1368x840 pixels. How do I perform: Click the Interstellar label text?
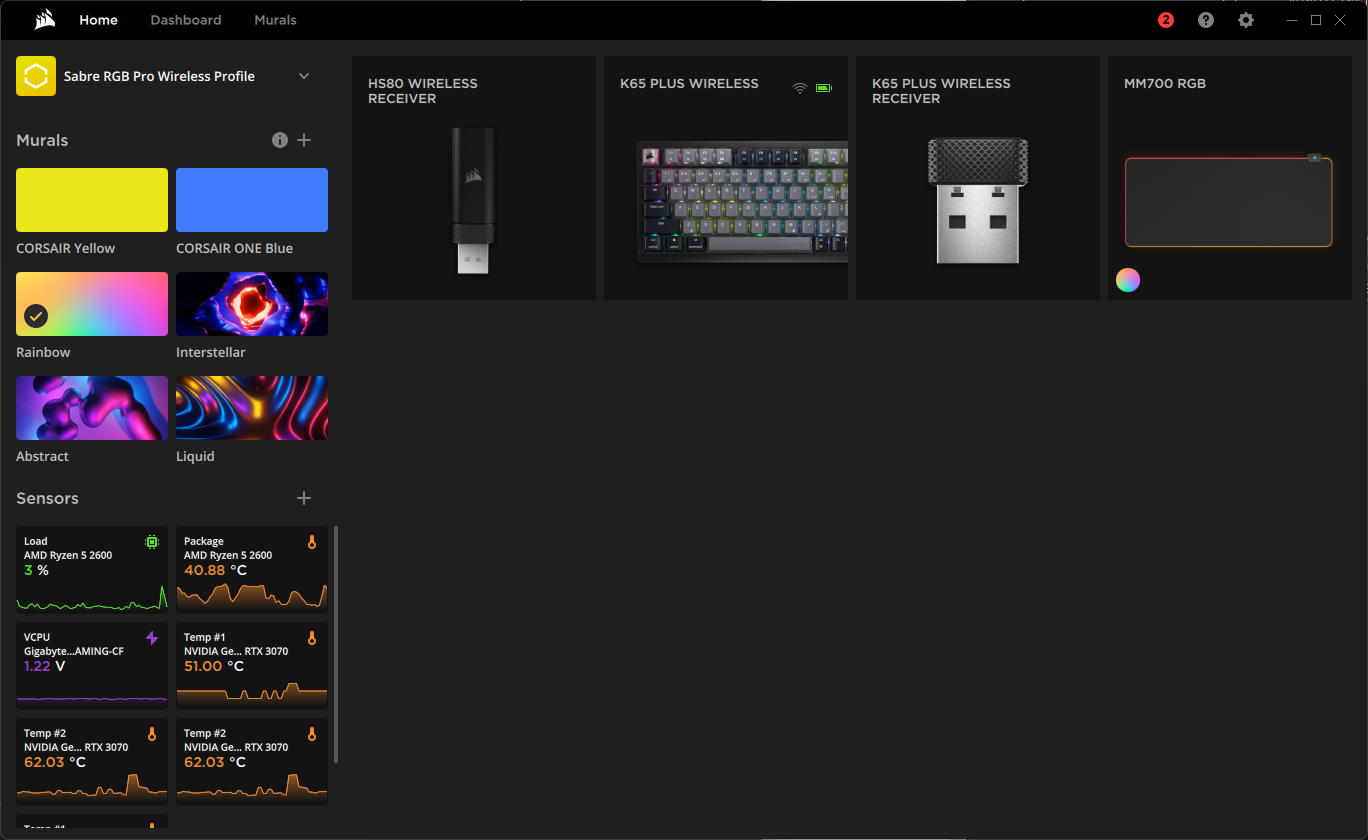point(211,352)
